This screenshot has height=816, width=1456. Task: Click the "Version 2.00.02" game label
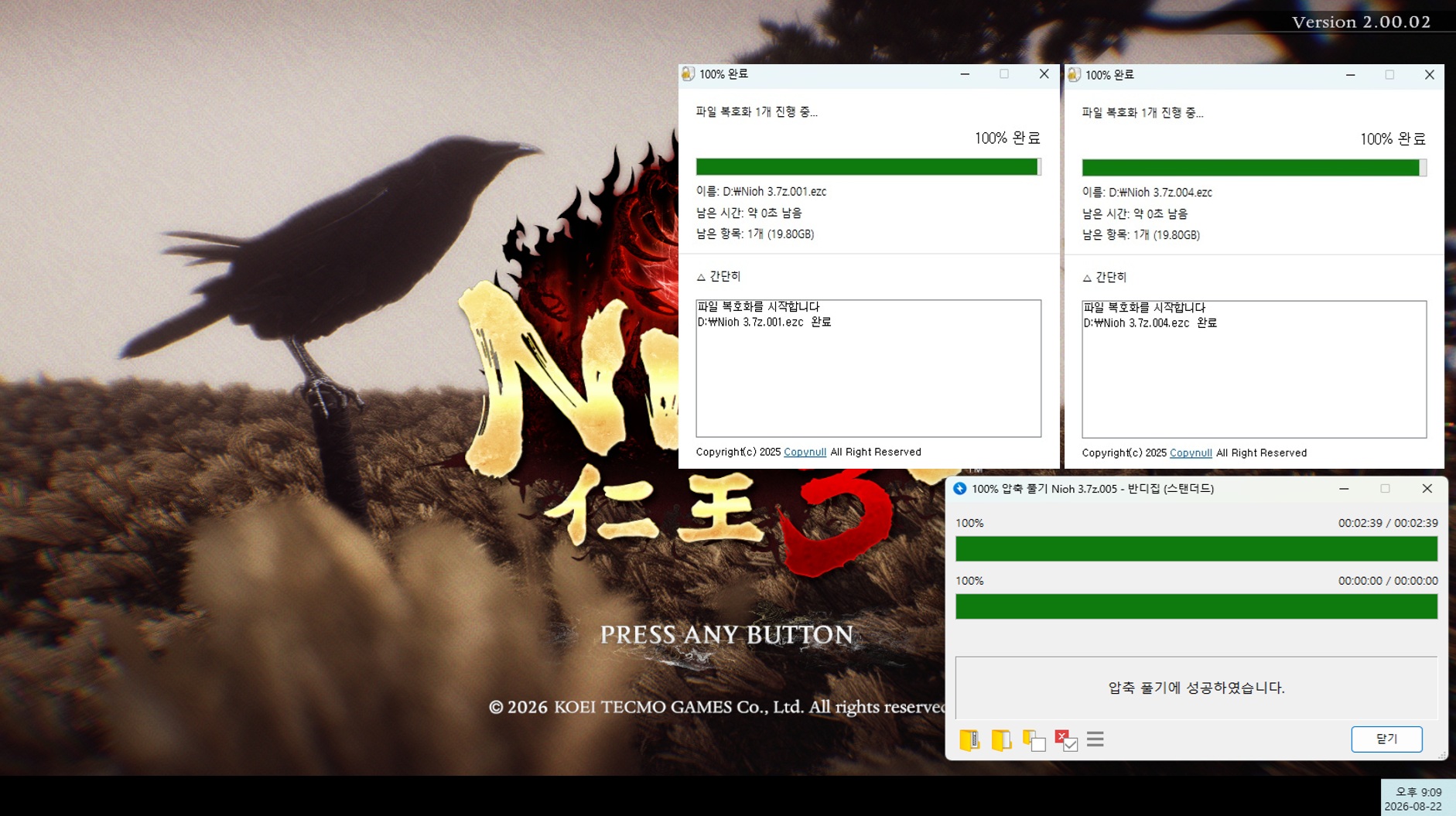coord(1361,22)
